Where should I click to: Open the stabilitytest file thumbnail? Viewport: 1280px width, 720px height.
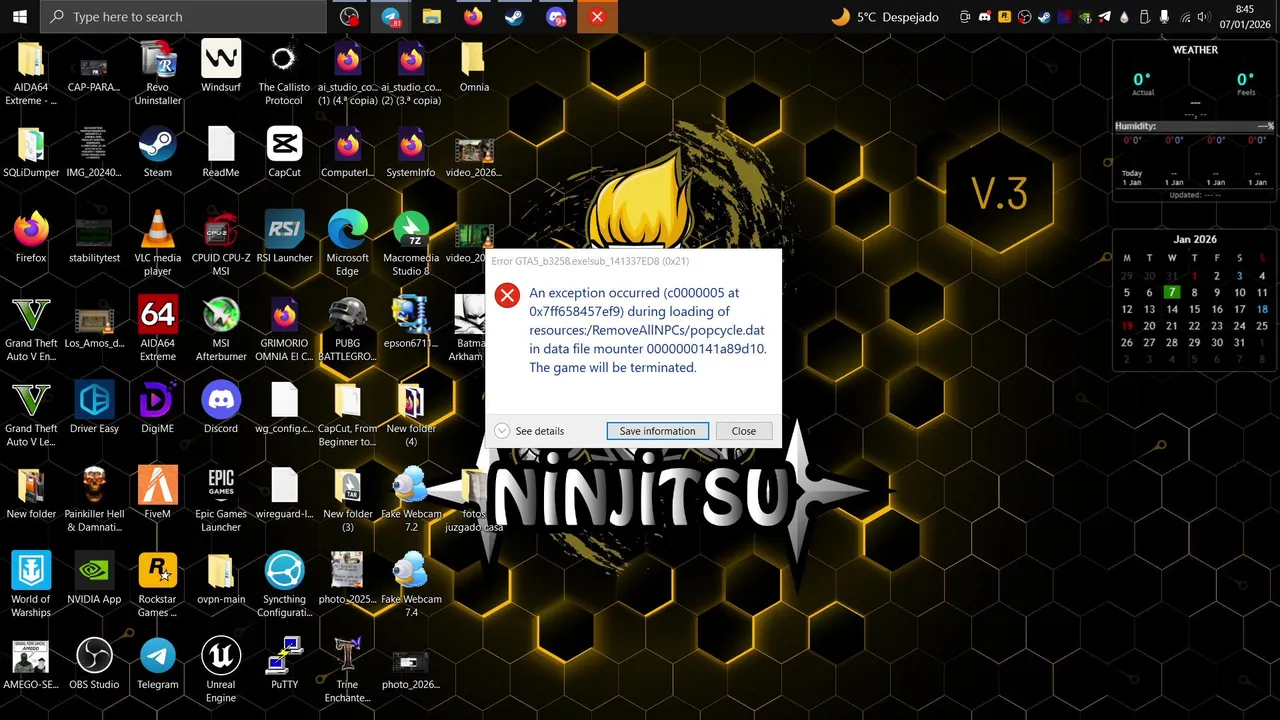94,238
